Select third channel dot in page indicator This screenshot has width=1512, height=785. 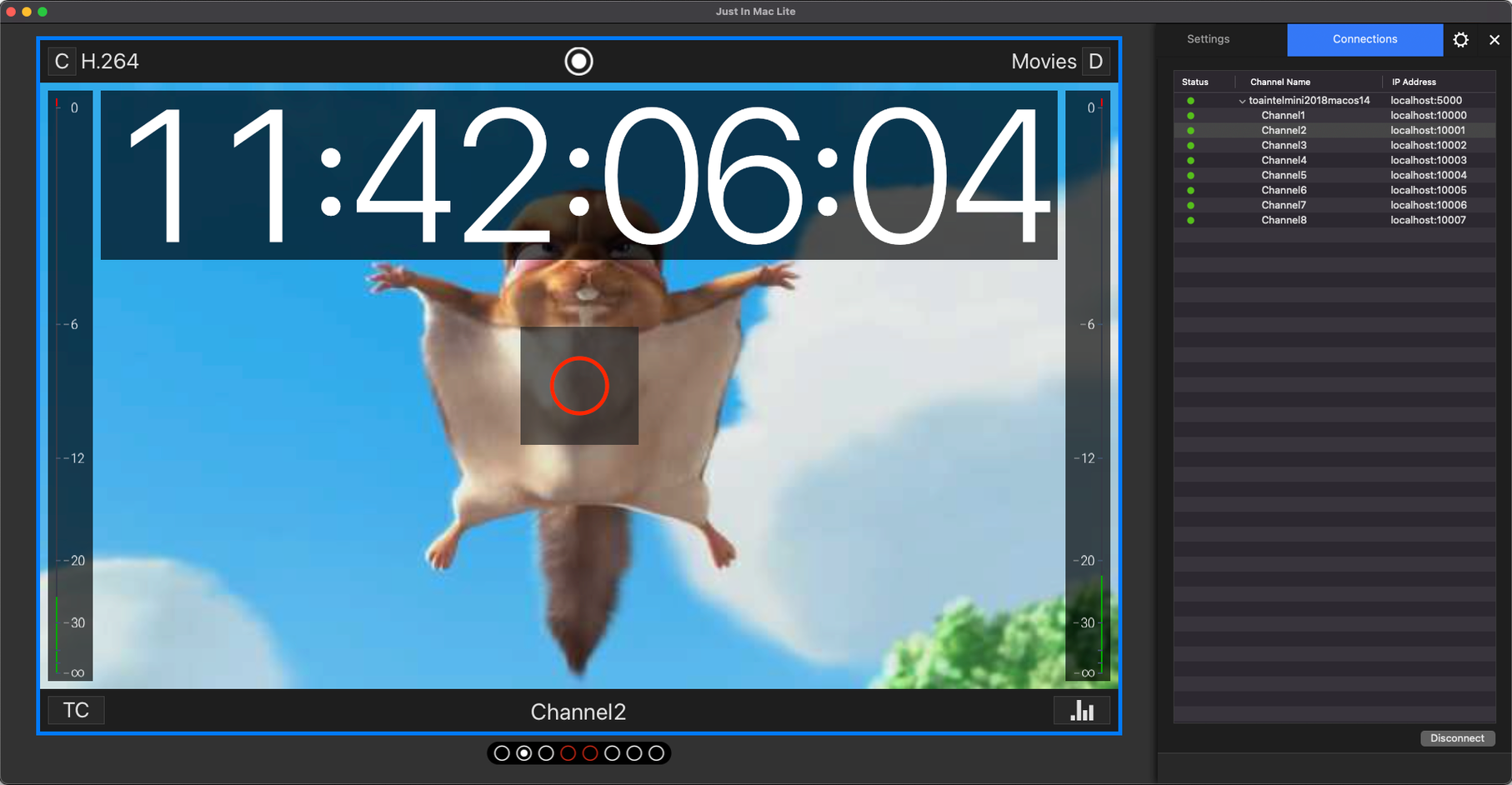(546, 753)
